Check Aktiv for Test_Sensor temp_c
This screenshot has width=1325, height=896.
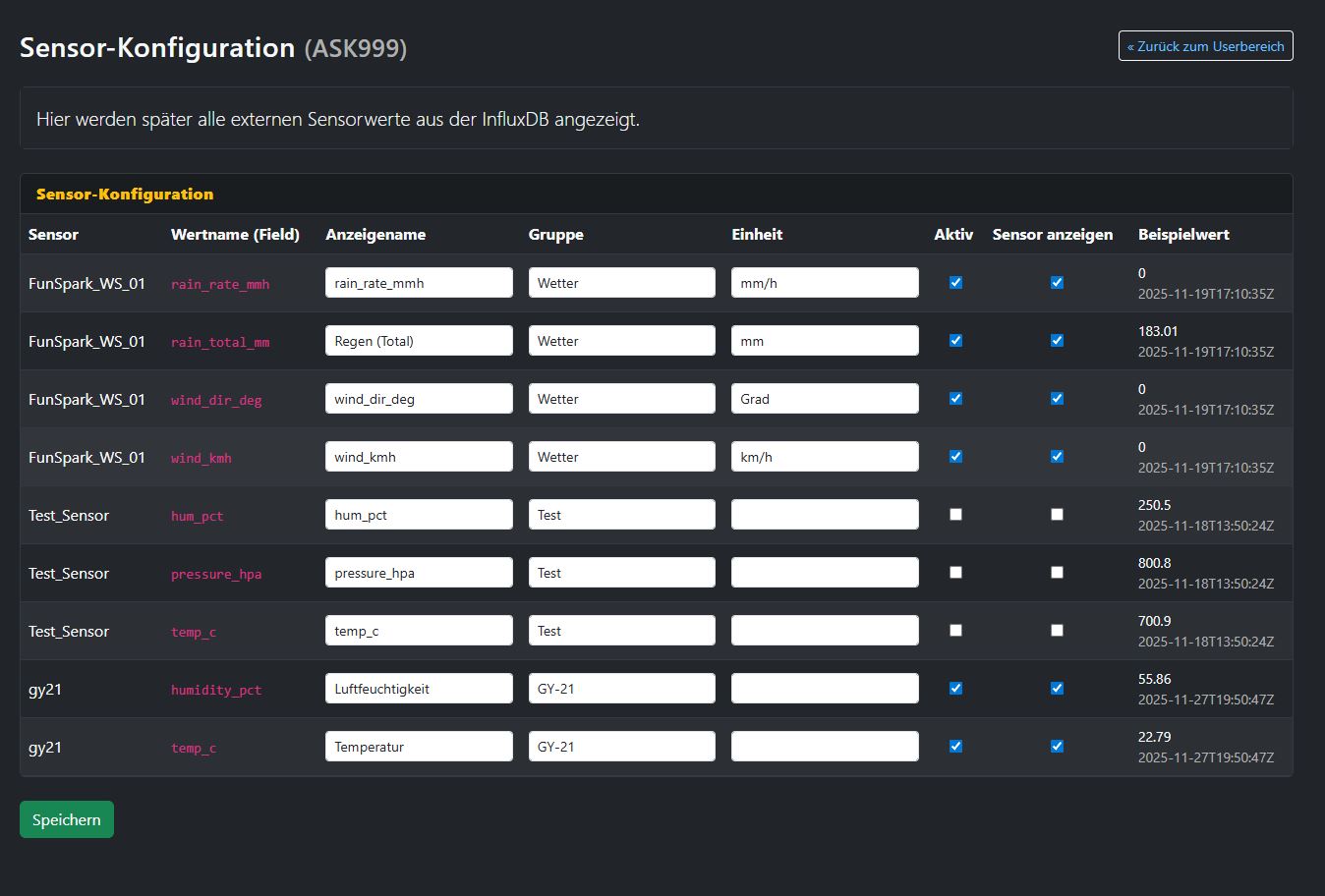point(955,631)
